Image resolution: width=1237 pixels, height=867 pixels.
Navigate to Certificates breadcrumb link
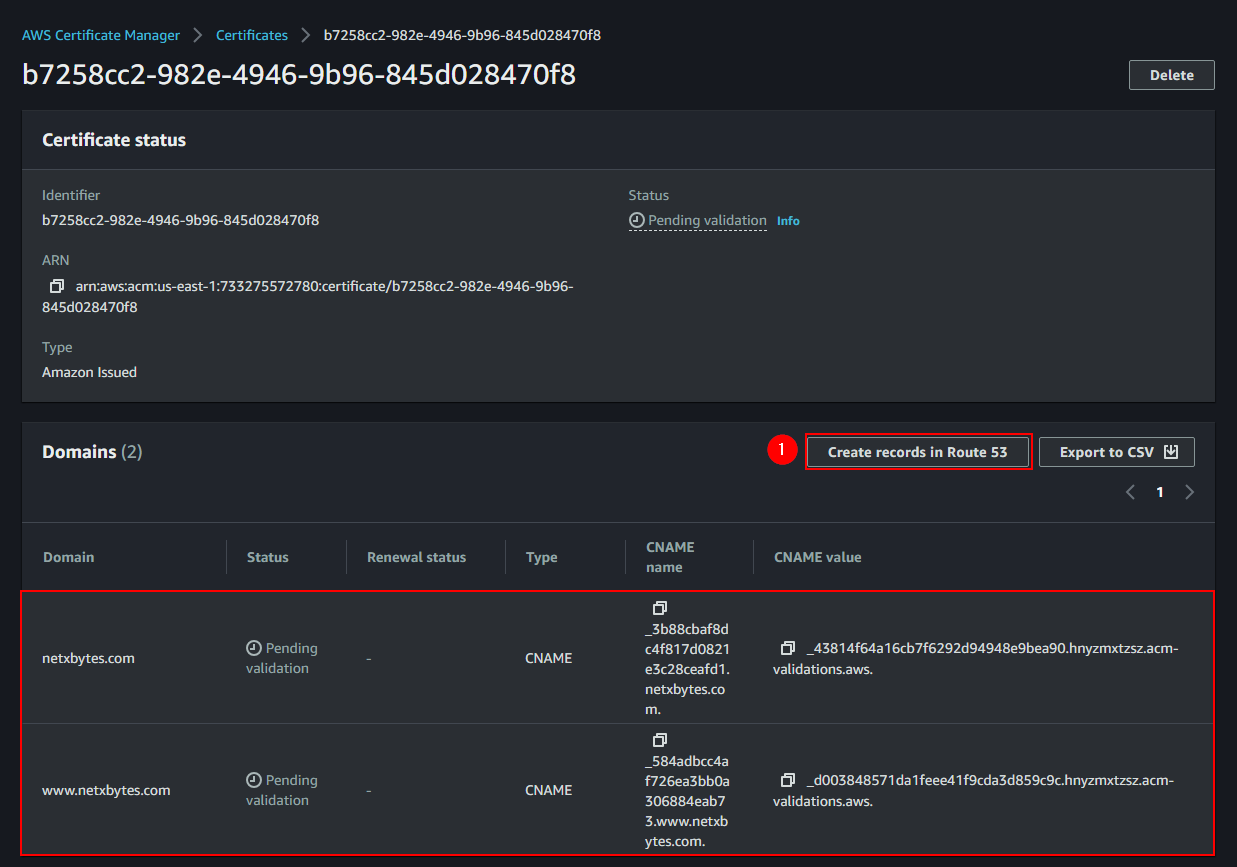pos(252,35)
